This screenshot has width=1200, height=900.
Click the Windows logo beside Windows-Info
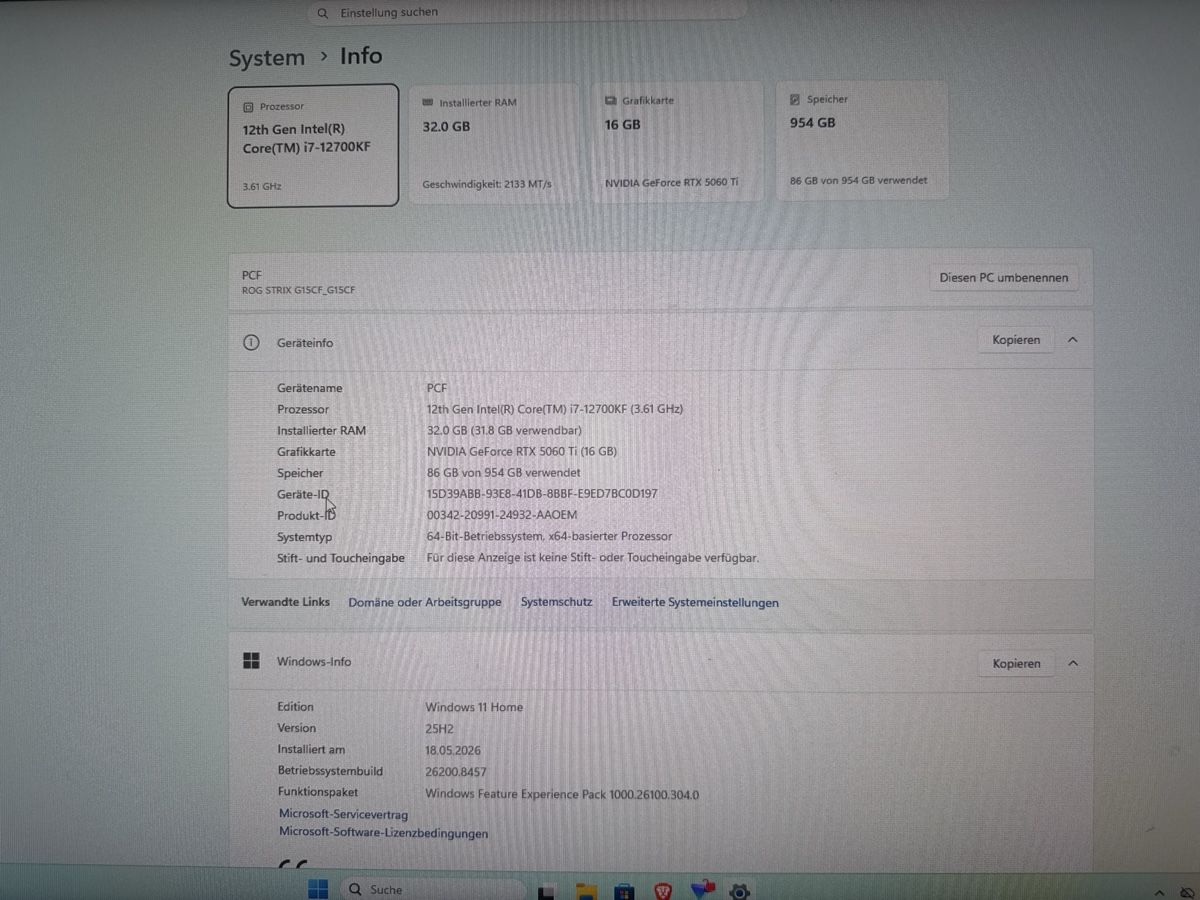(x=251, y=661)
